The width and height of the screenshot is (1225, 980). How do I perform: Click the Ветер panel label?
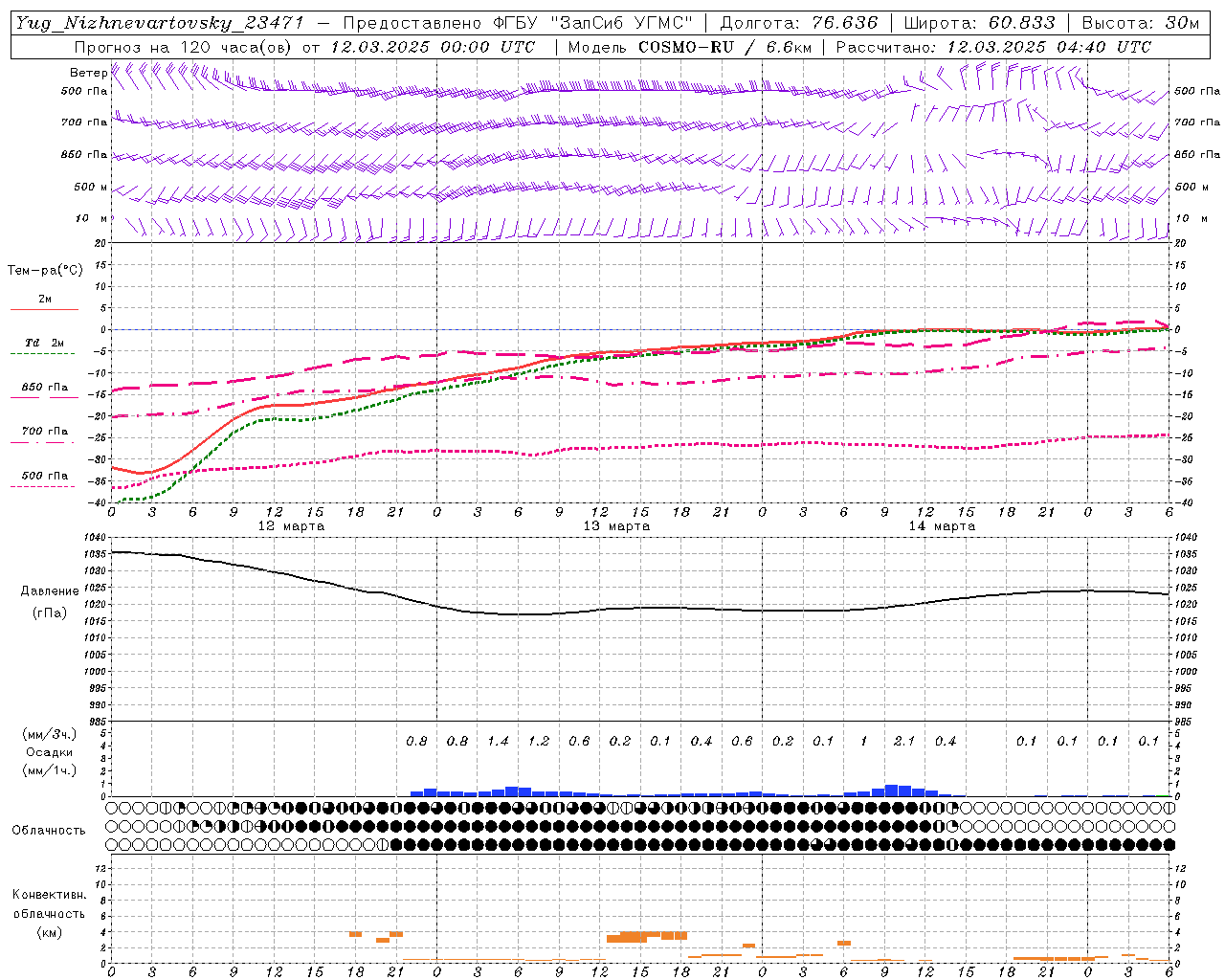click(x=88, y=72)
